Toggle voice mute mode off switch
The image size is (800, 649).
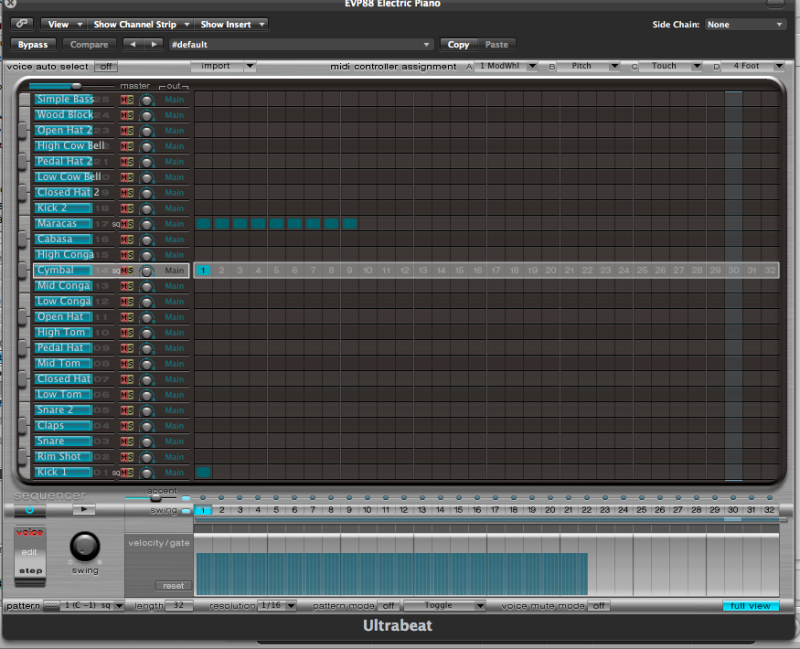tap(598, 606)
